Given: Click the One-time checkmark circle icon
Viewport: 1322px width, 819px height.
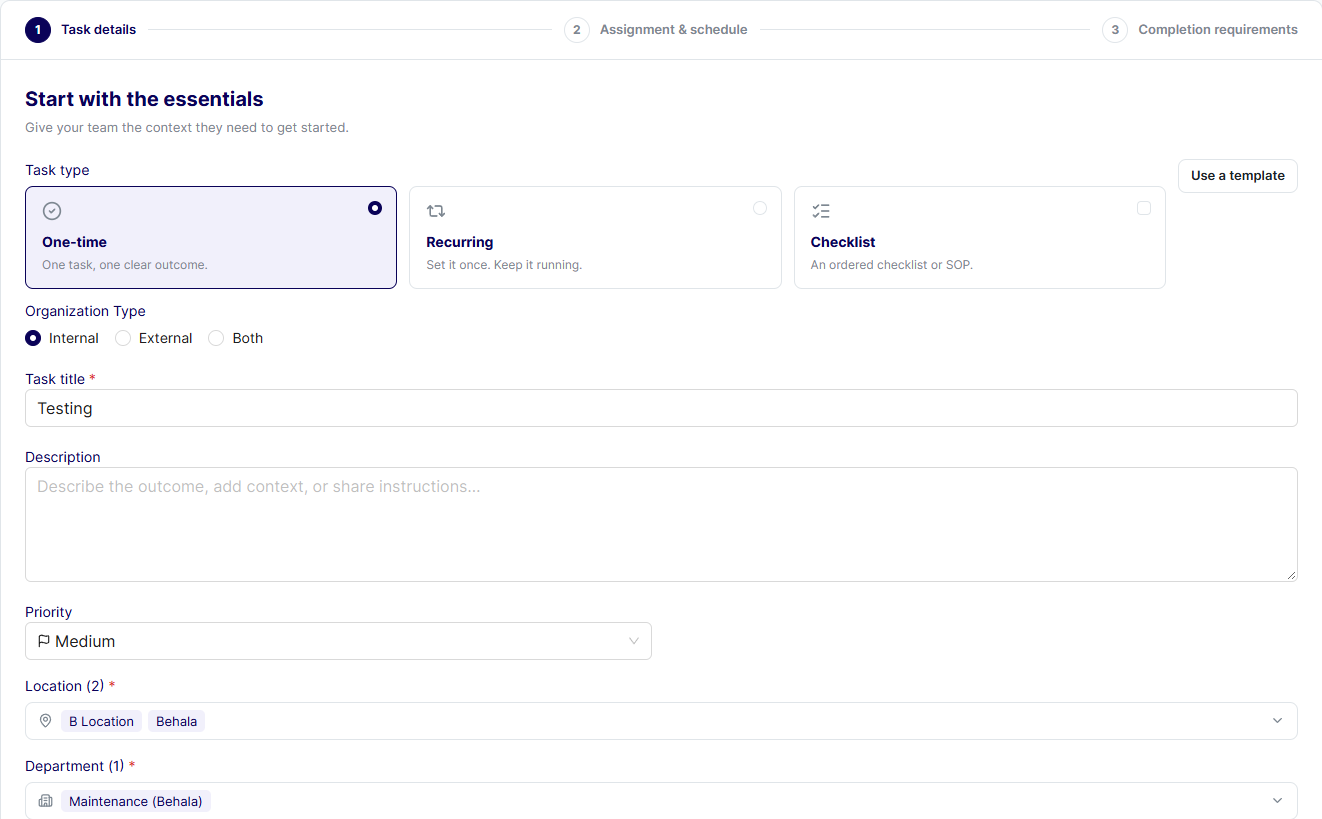Looking at the screenshot, I should [x=52, y=211].
